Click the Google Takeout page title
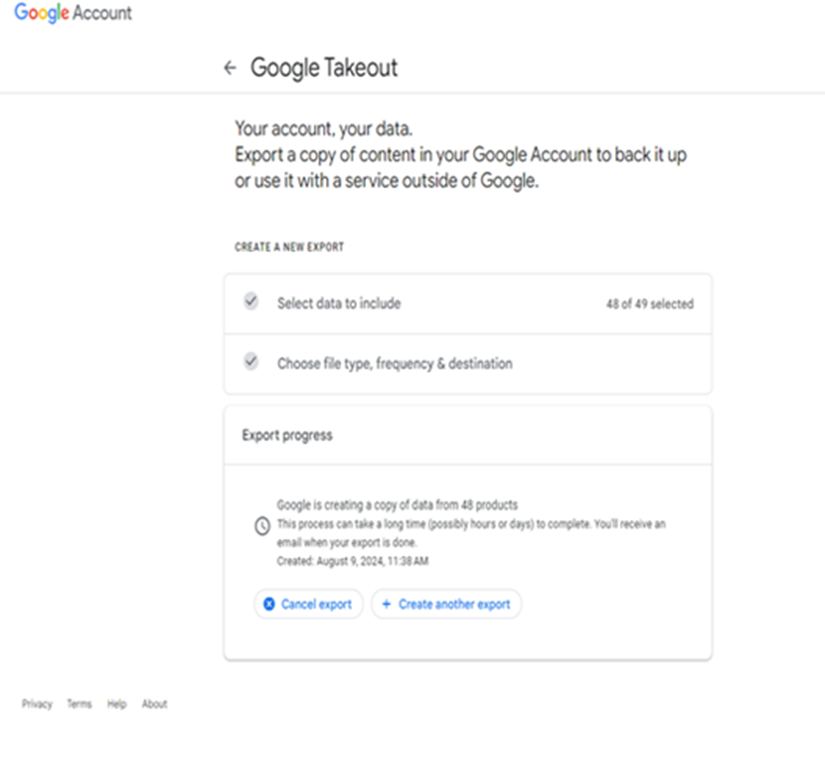Image resolution: width=825 pixels, height=766 pixels. (324, 67)
